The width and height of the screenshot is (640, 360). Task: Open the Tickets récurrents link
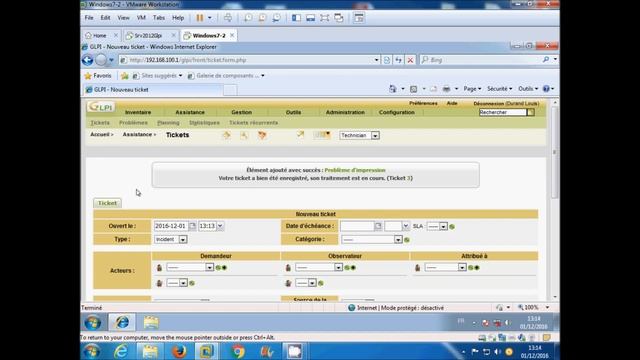[253, 123]
